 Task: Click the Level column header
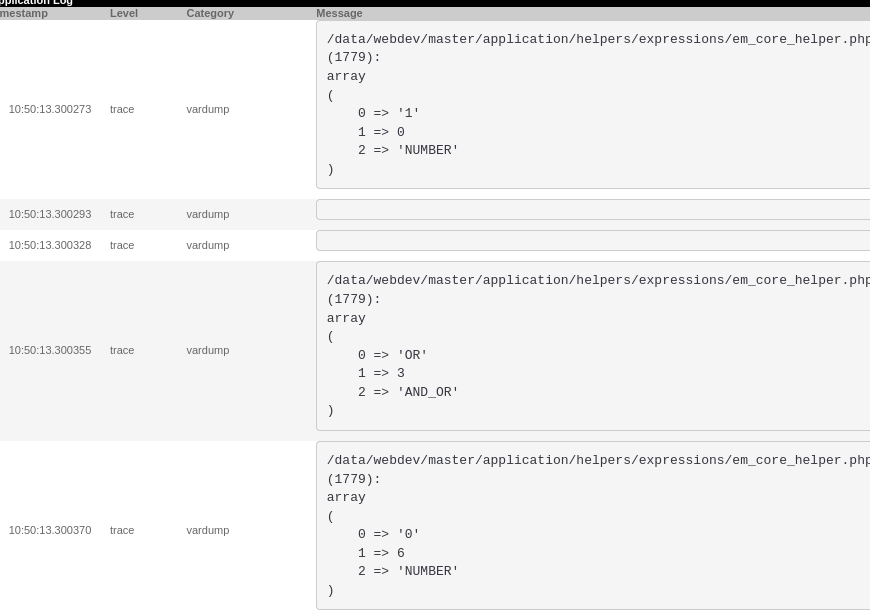[124, 13]
